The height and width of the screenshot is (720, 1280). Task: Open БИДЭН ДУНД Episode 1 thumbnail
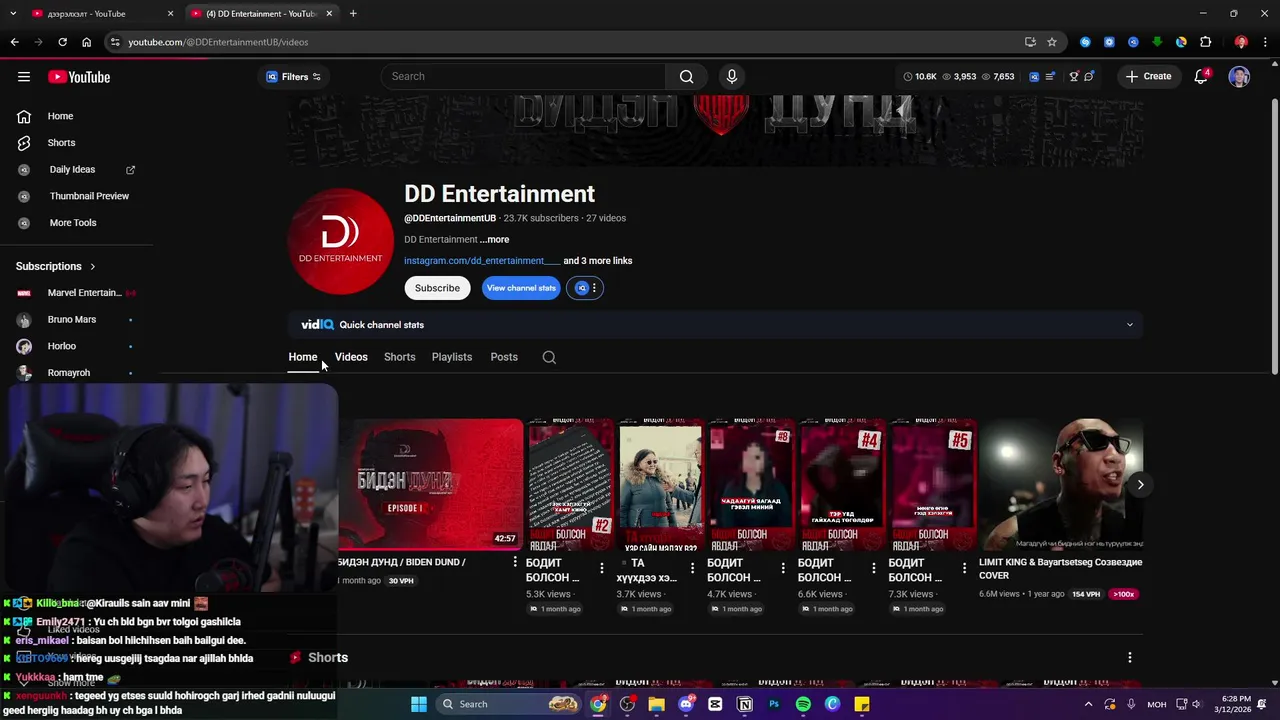coord(430,484)
